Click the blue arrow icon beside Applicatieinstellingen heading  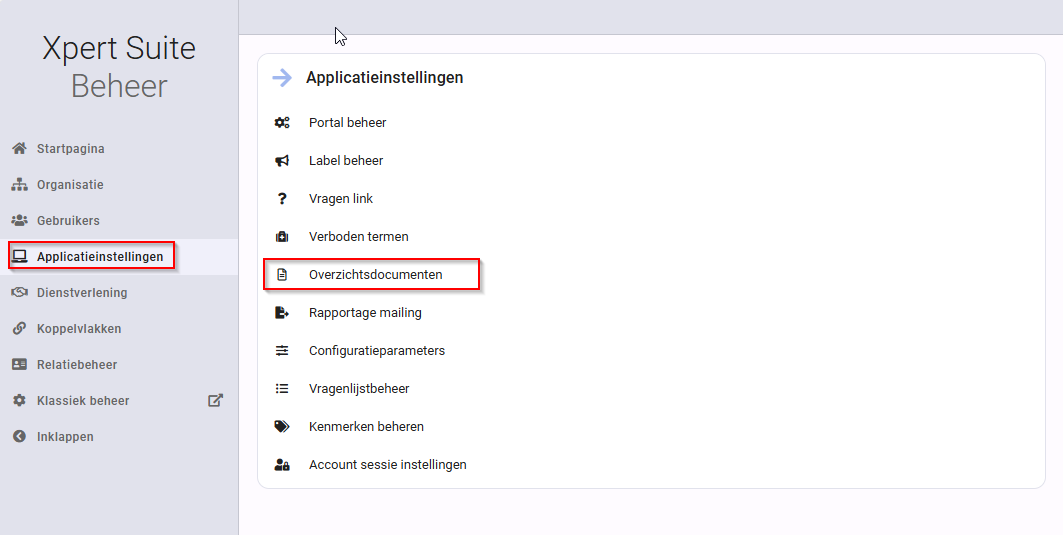tap(282, 77)
